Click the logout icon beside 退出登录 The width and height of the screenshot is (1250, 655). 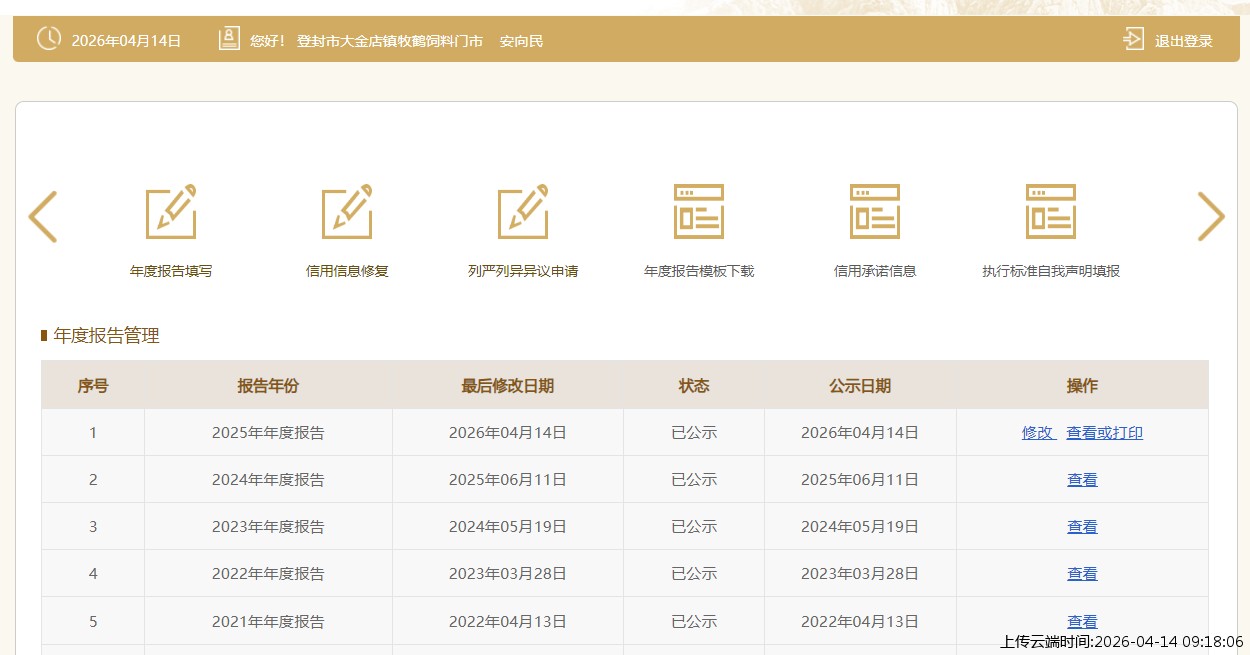(1133, 40)
